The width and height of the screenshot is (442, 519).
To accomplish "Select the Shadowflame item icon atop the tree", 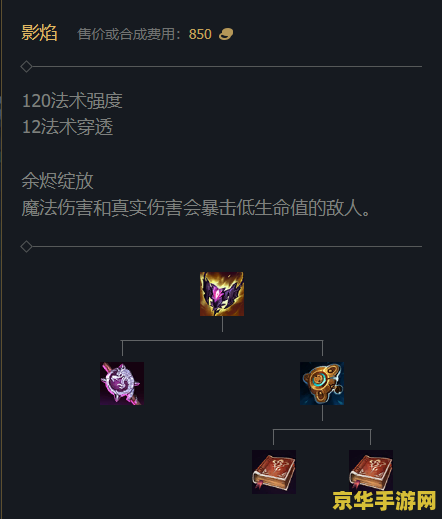I will coord(222,294).
